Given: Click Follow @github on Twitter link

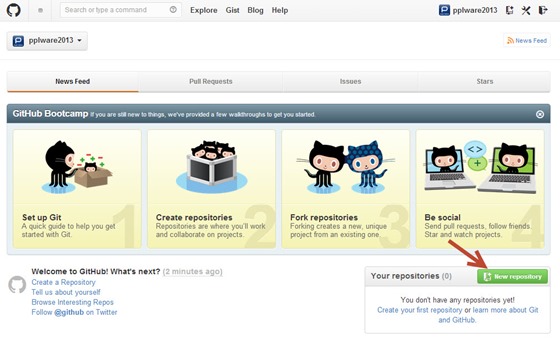Looking at the screenshot, I should pos(74,312).
